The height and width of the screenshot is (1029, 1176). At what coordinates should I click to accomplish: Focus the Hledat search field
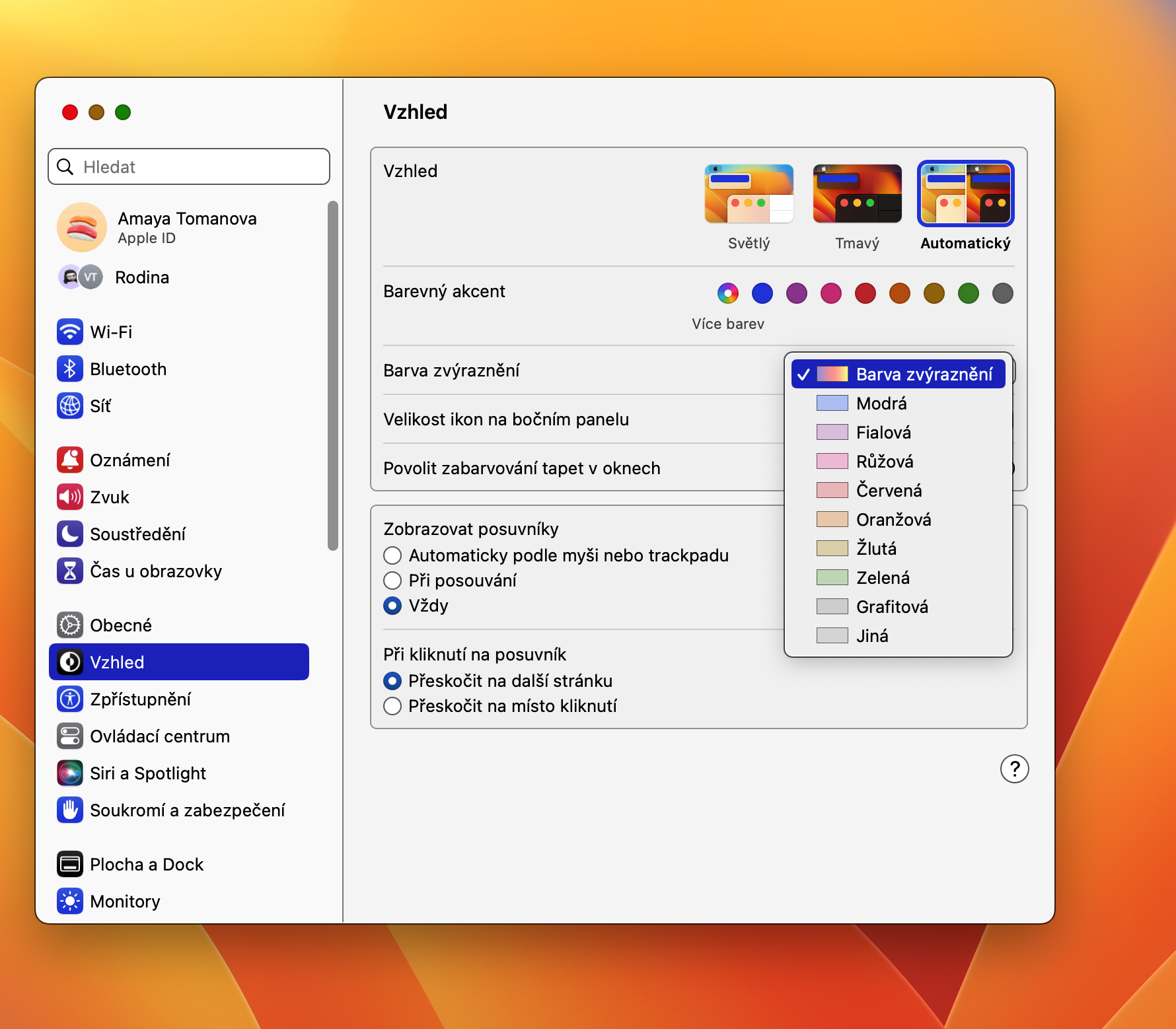pyautogui.click(x=189, y=166)
